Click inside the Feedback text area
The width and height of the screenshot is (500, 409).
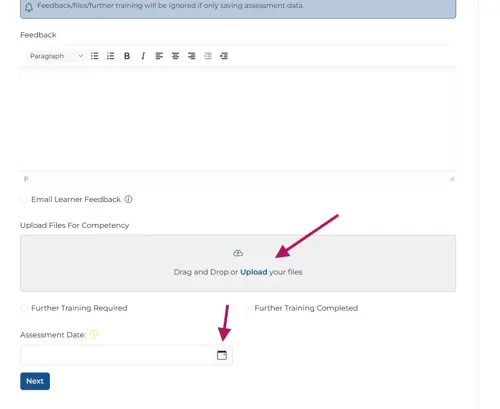(x=238, y=120)
